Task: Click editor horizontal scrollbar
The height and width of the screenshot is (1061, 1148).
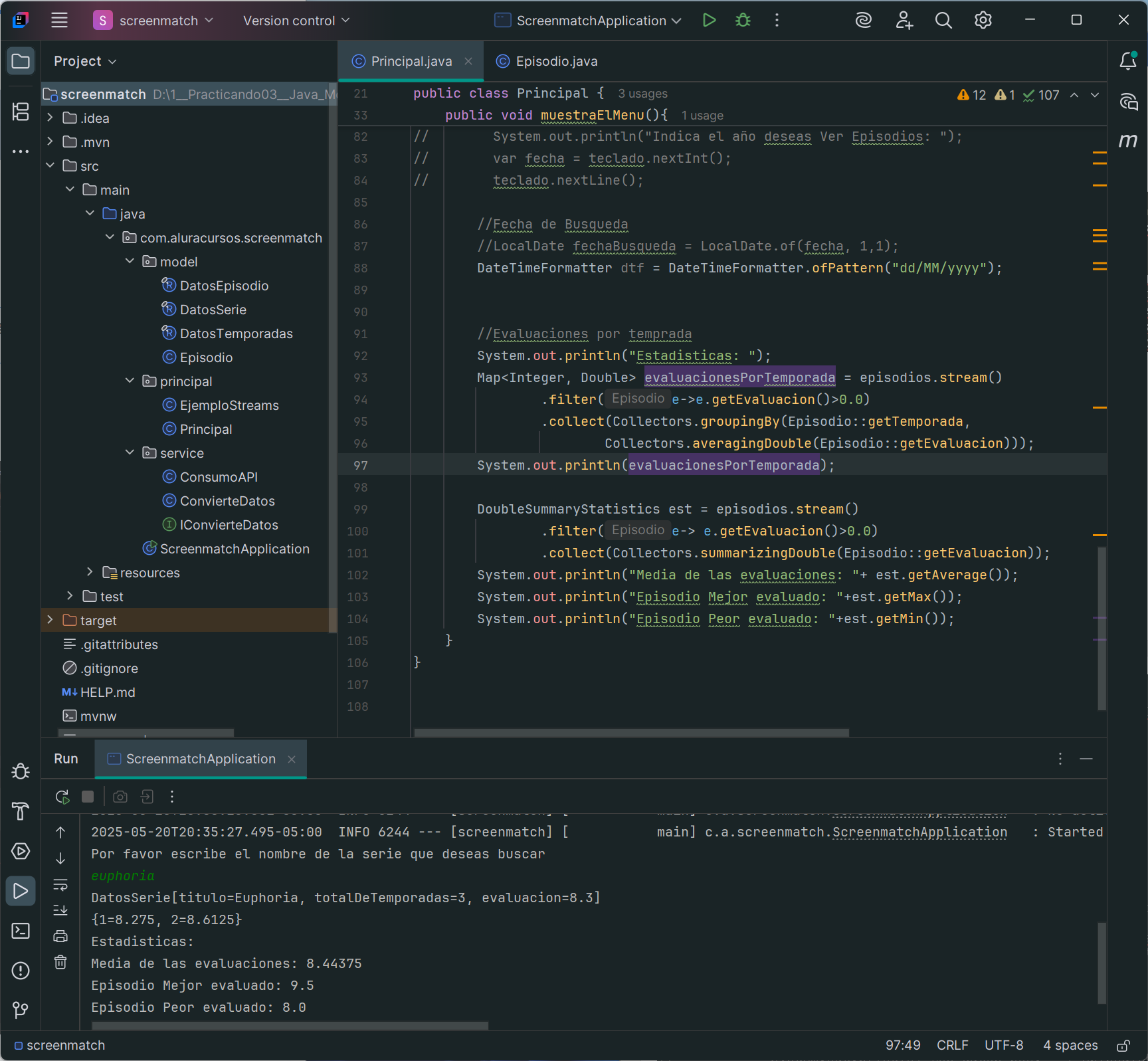Action: point(631,733)
